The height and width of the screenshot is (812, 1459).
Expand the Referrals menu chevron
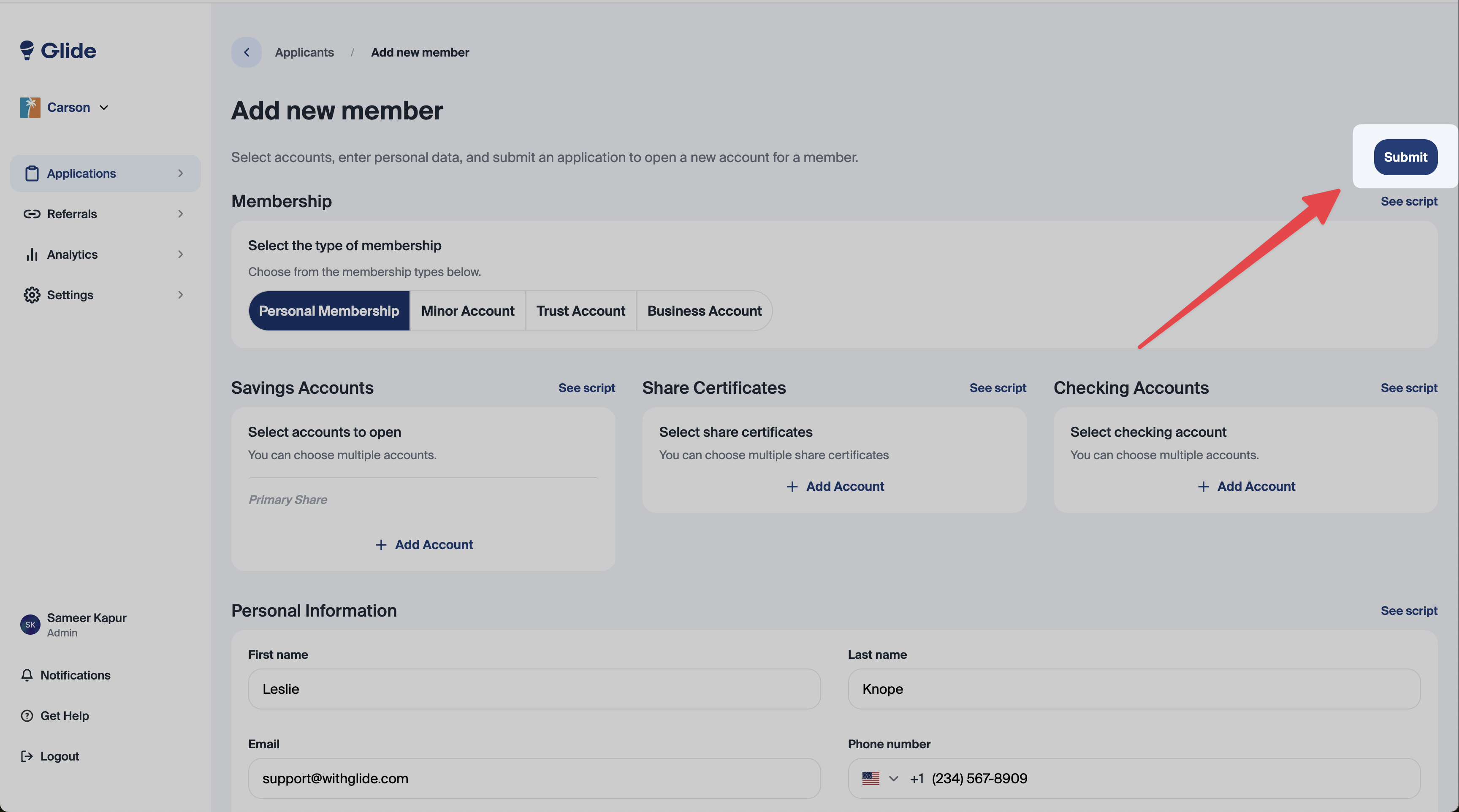(180, 214)
